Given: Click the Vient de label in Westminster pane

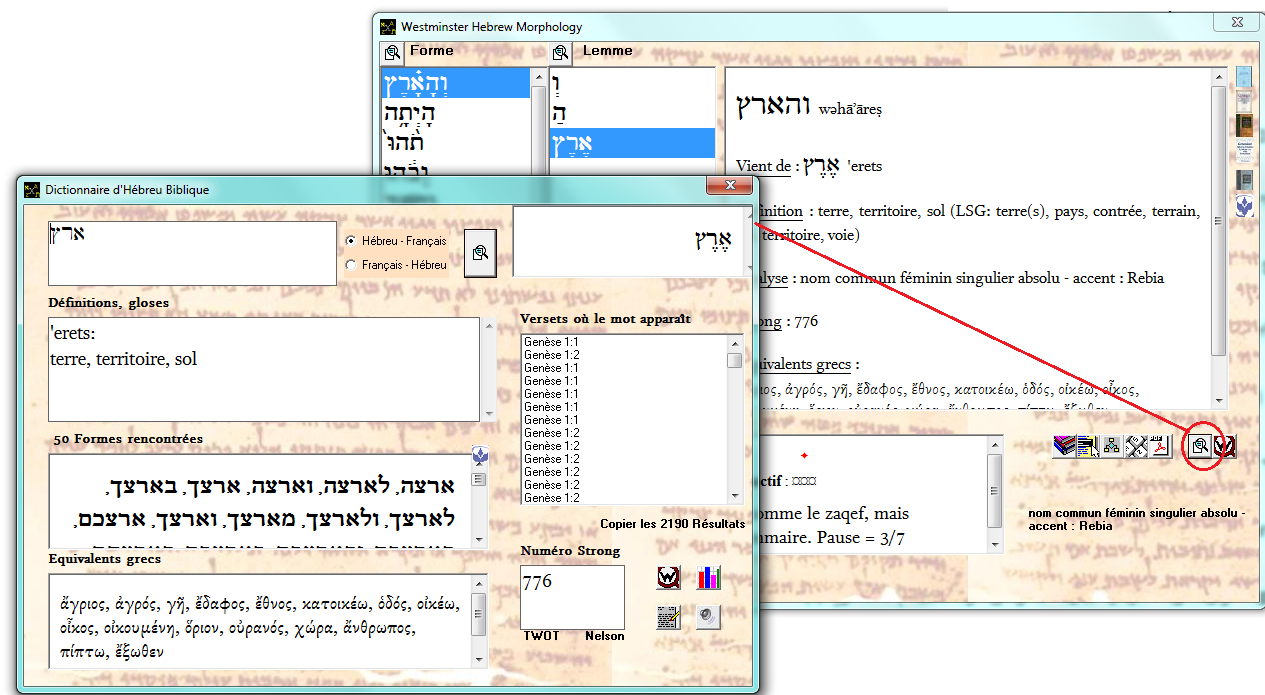Looking at the screenshot, I should tap(765, 165).
